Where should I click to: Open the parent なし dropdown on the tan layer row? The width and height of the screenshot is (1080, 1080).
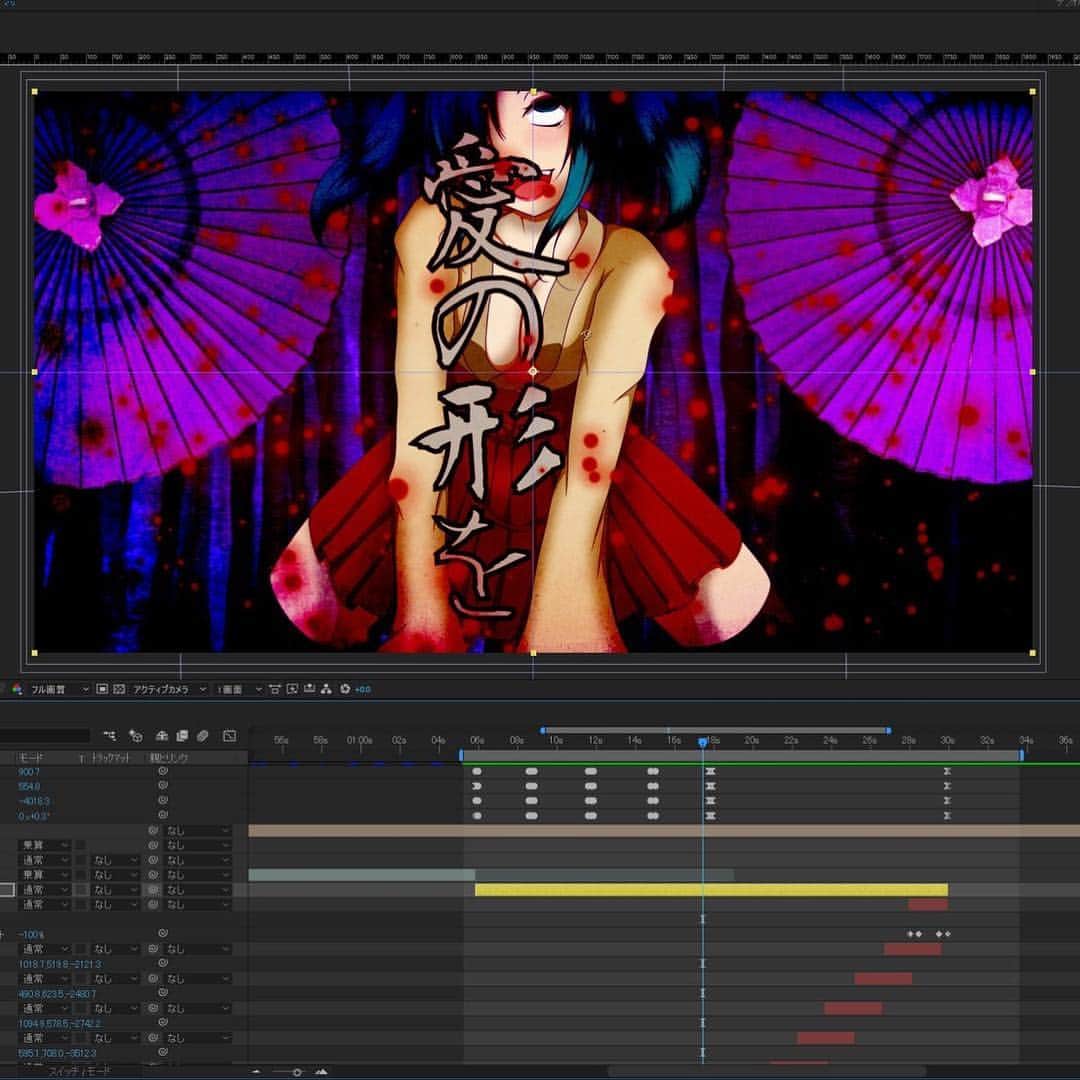click(x=197, y=831)
